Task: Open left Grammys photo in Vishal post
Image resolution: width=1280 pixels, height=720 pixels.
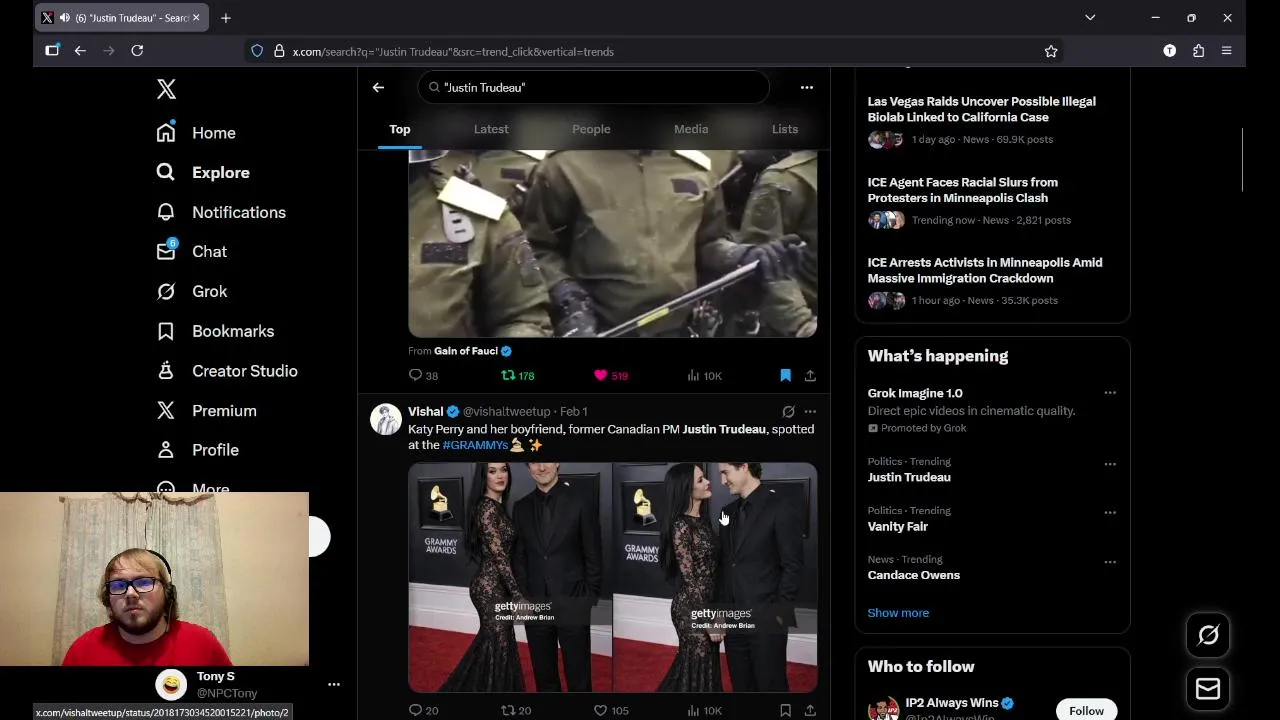Action: (x=510, y=577)
